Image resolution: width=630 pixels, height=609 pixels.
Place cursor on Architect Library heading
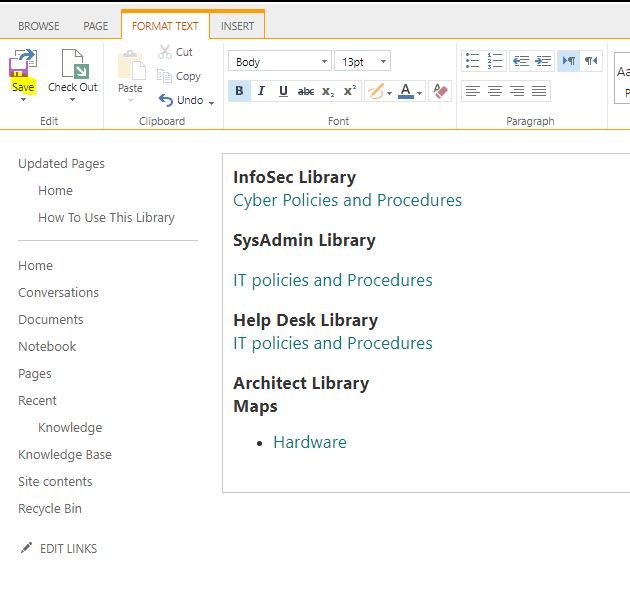301,383
